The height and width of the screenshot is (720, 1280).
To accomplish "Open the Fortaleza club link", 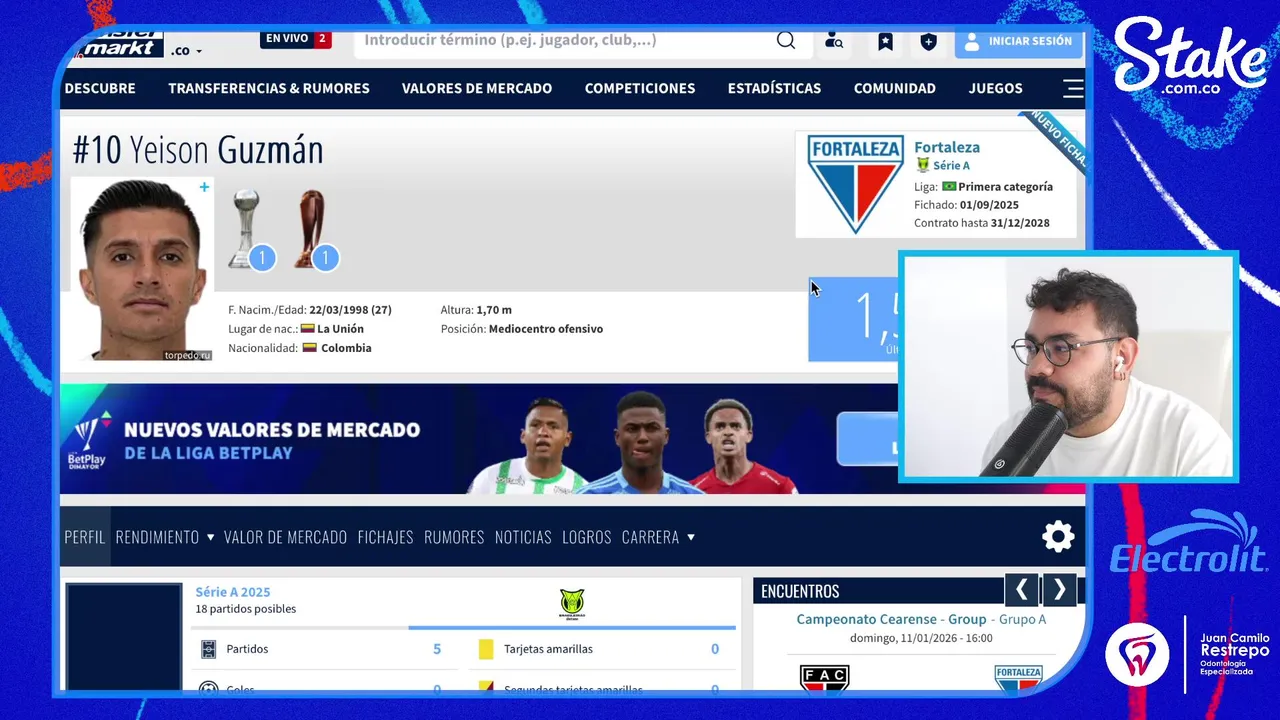I will point(947,147).
